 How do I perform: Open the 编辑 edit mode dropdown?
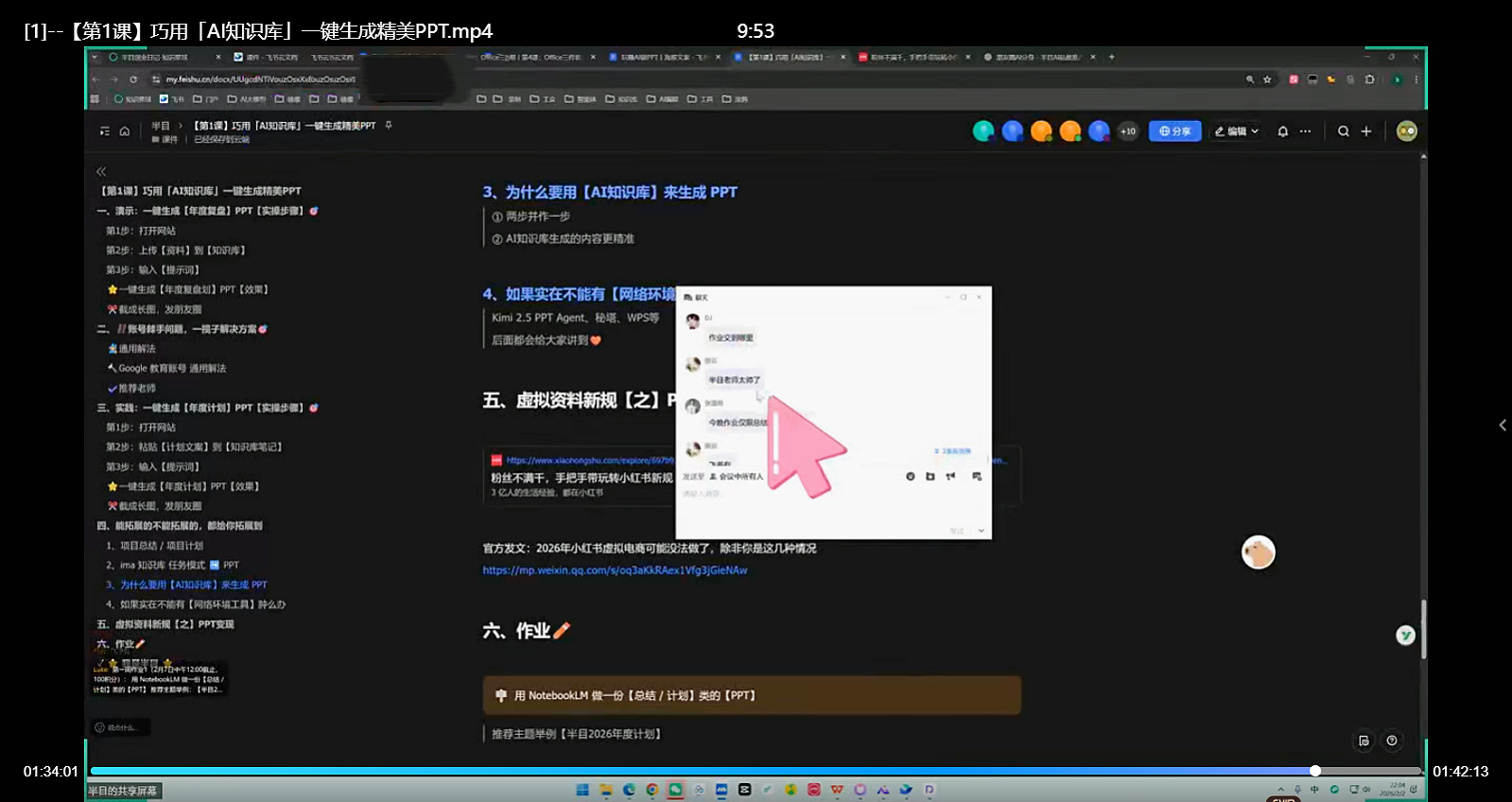[x=1236, y=131]
